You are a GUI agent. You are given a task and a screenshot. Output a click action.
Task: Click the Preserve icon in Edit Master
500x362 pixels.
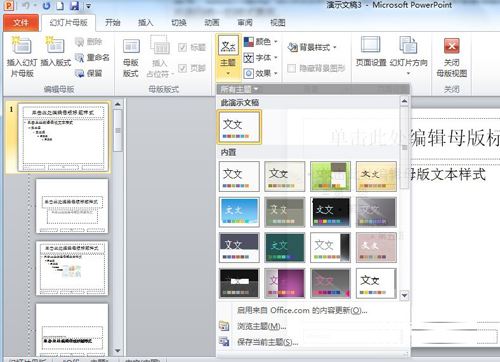(x=79, y=73)
